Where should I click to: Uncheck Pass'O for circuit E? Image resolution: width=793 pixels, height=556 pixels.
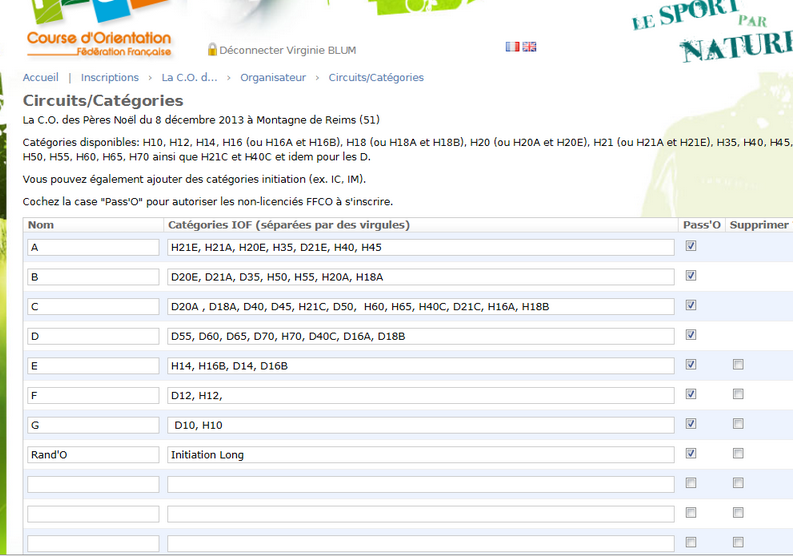[x=691, y=365]
